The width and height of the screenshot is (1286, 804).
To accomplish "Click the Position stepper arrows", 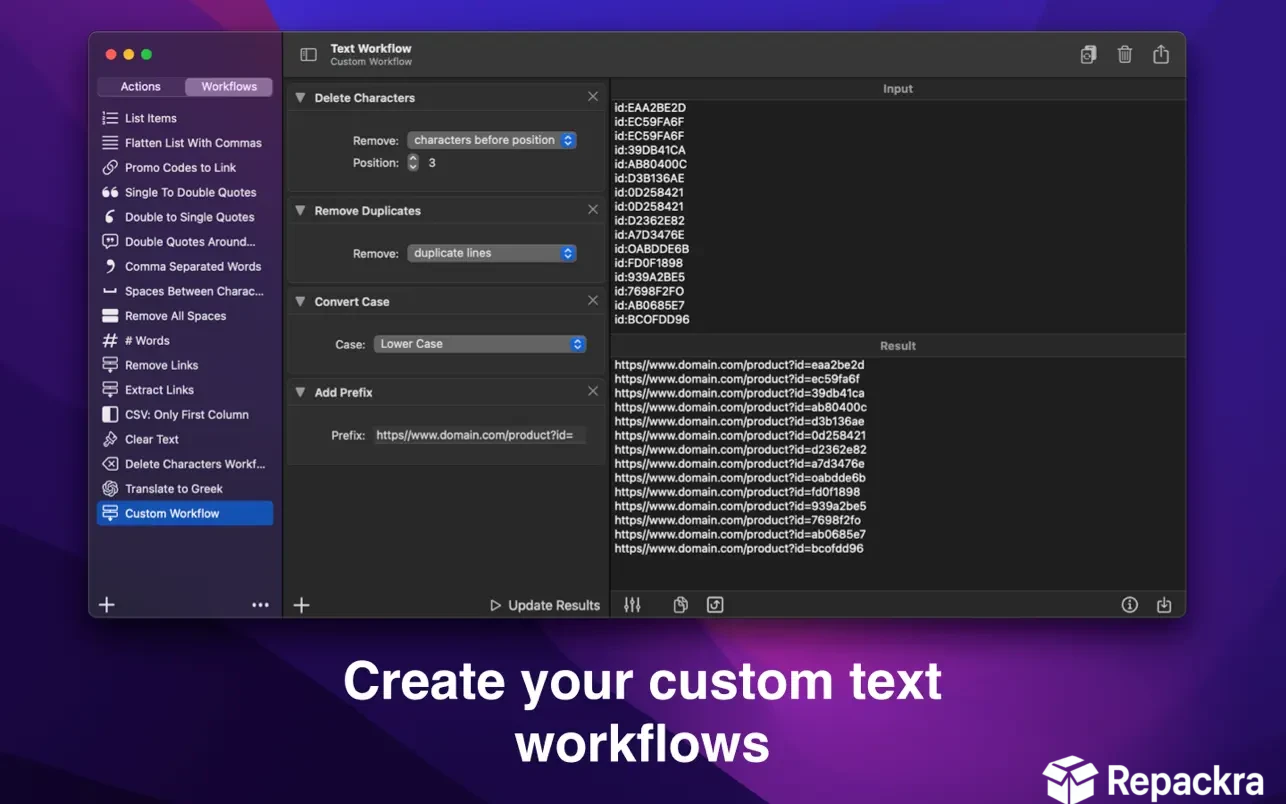I will click(x=413, y=162).
